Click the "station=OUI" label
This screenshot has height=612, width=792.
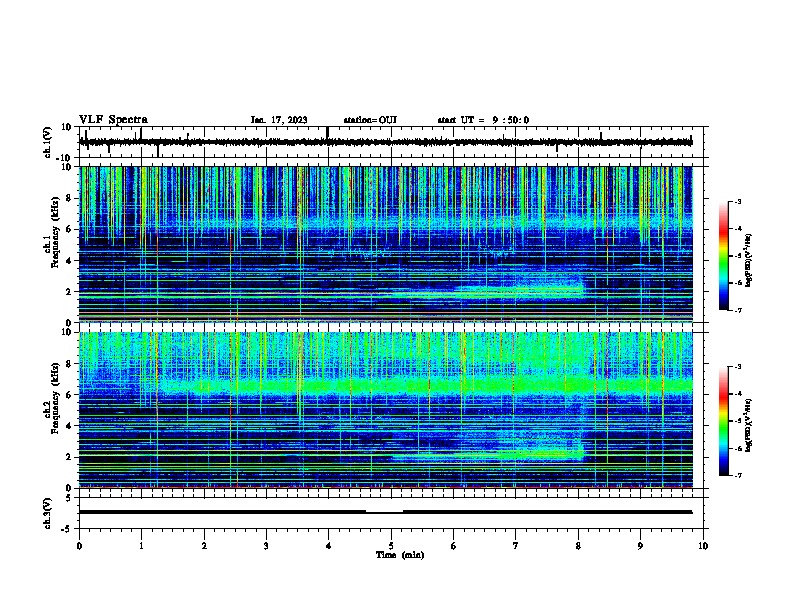370,120
